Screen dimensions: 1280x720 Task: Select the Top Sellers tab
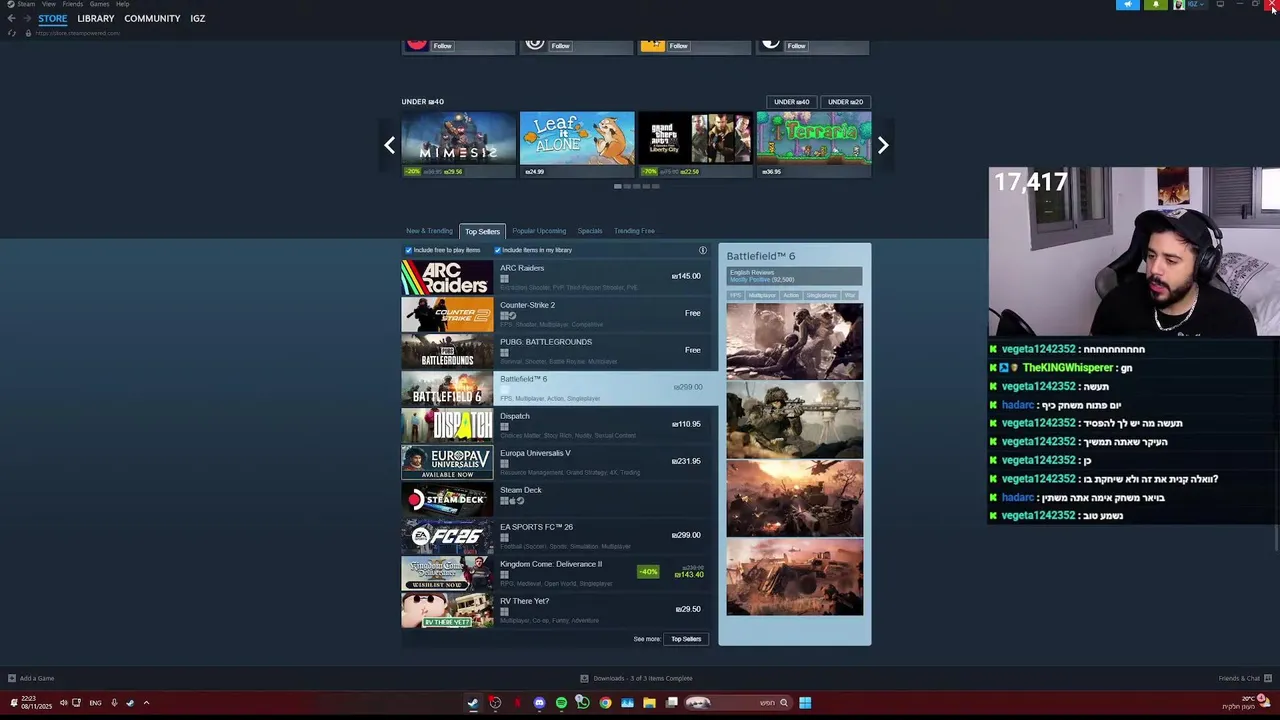point(482,231)
